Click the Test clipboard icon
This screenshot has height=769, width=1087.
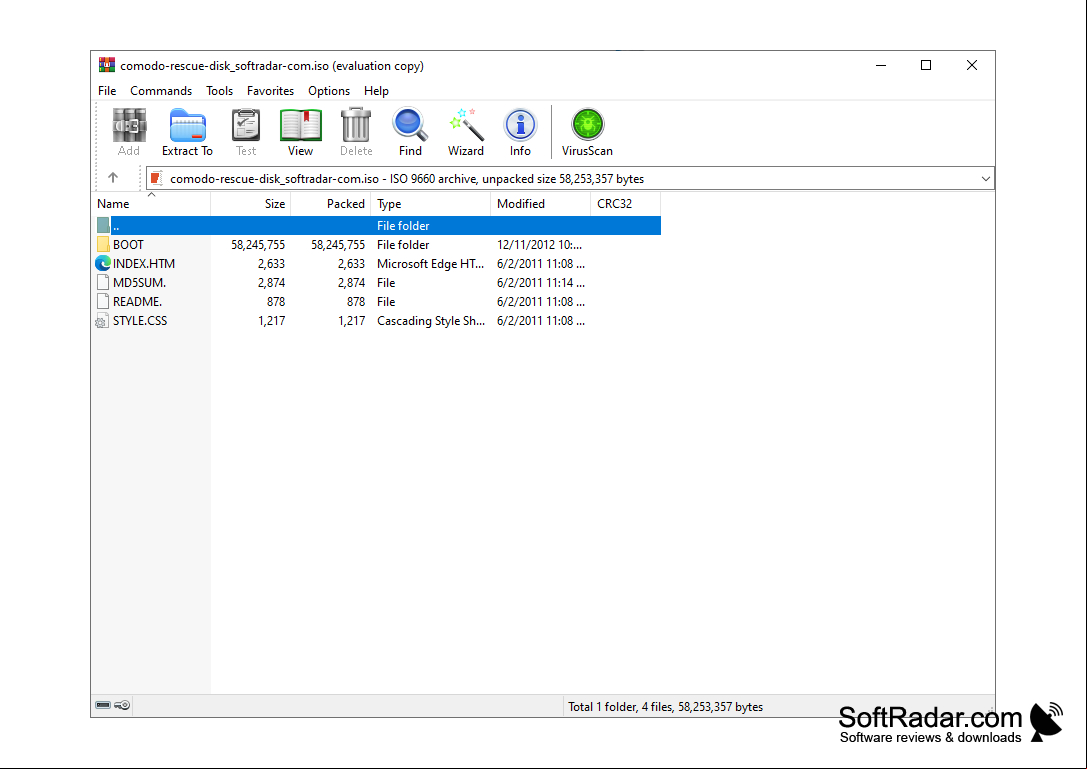point(245,126)
